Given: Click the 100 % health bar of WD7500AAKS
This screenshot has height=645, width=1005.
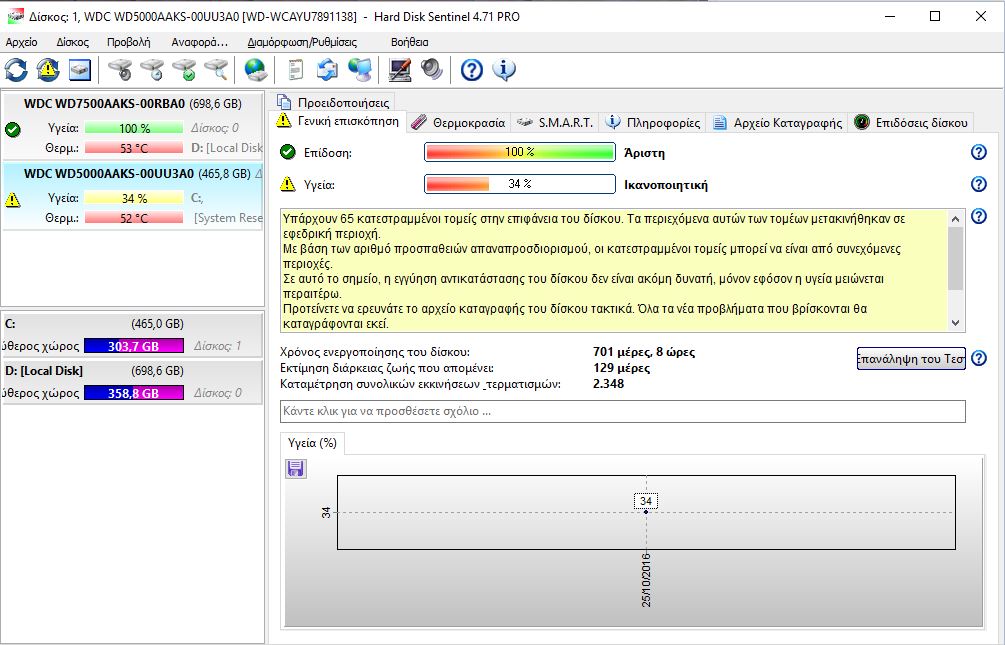Looking at the screenshot, I should tap(133, 128).
